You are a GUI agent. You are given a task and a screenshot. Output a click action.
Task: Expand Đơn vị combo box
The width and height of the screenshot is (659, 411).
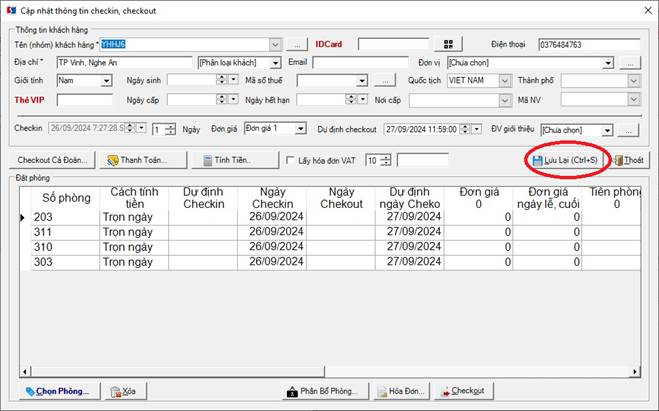pyautogui.click(x=608, y=63)
